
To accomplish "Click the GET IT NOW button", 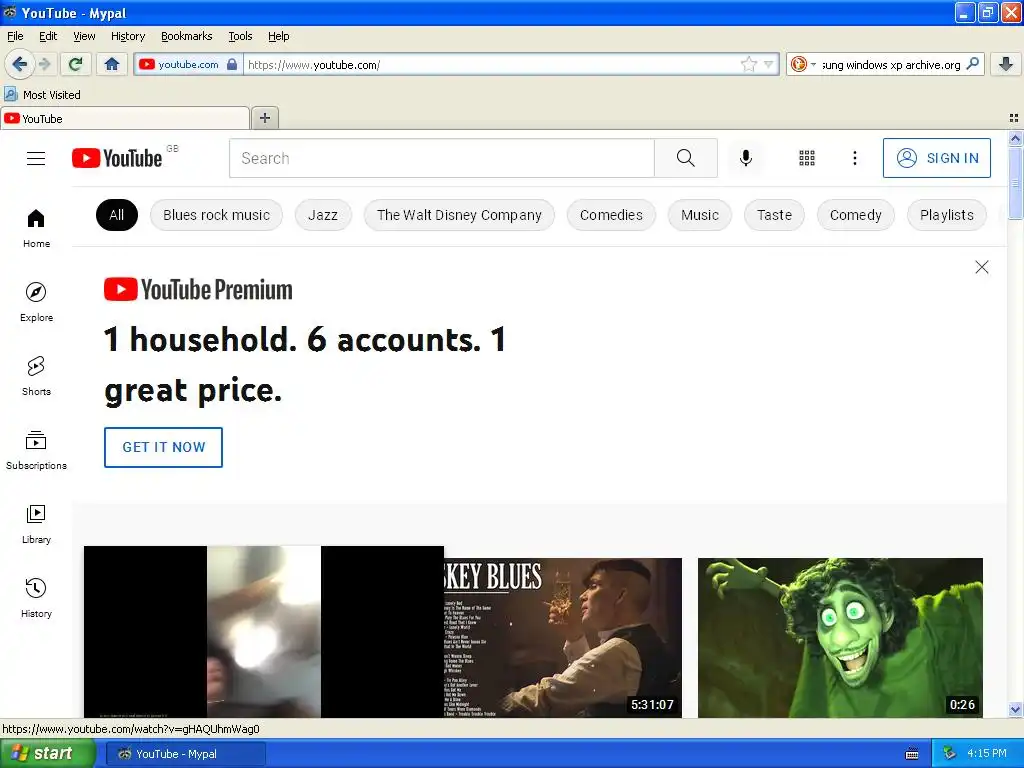I will 163,447.
